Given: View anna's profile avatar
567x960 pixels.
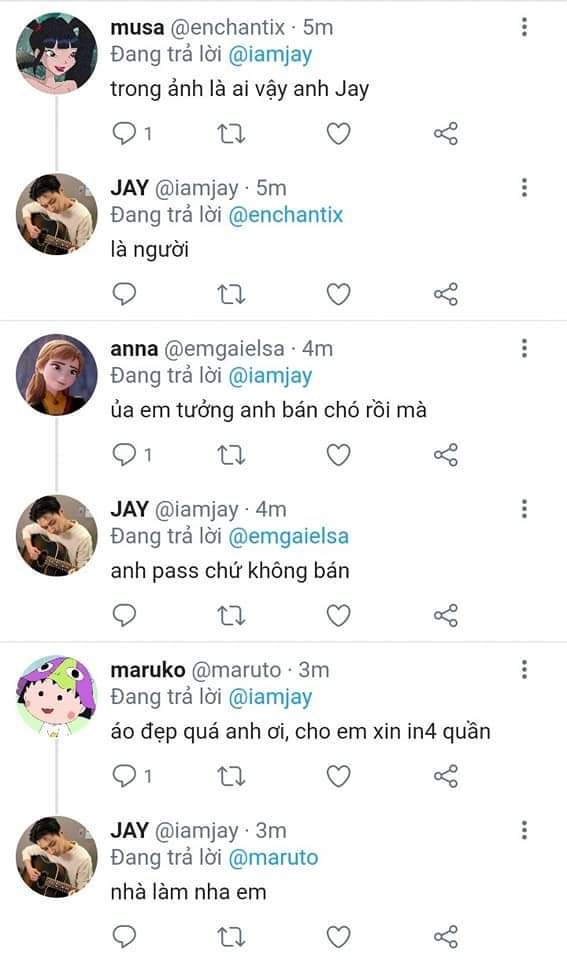Looking at the screenshot, I should tap(56, 375).
